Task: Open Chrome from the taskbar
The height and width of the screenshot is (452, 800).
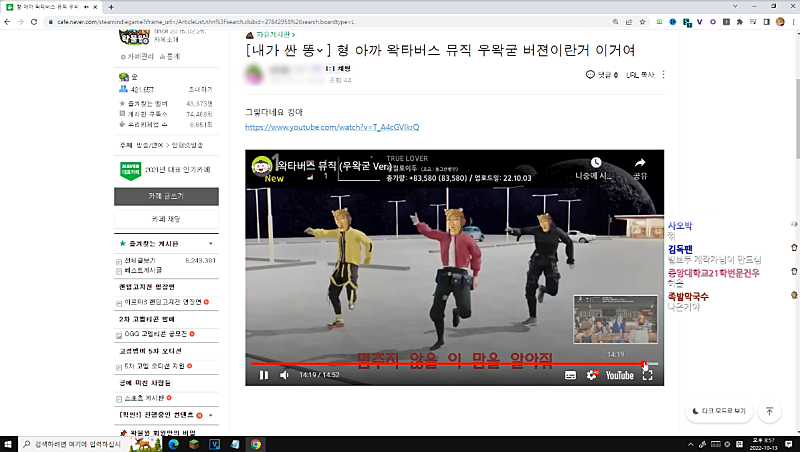Action: (256, 444)
